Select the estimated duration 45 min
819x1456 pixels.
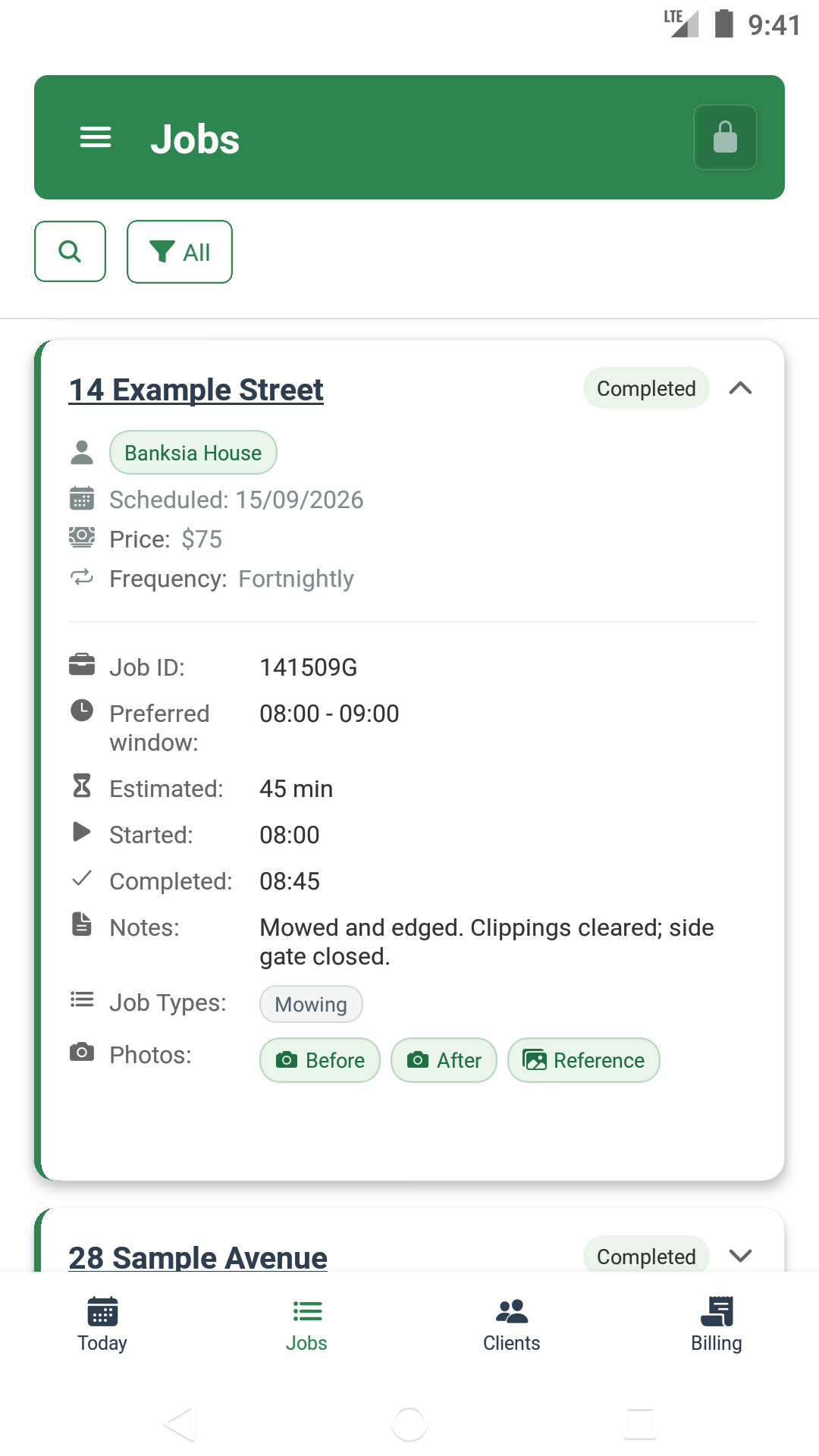[297, 789]
